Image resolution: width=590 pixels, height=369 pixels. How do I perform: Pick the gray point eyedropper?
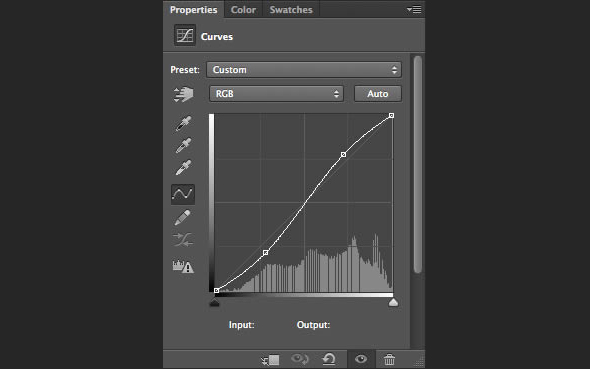click(x=183, y=146)
